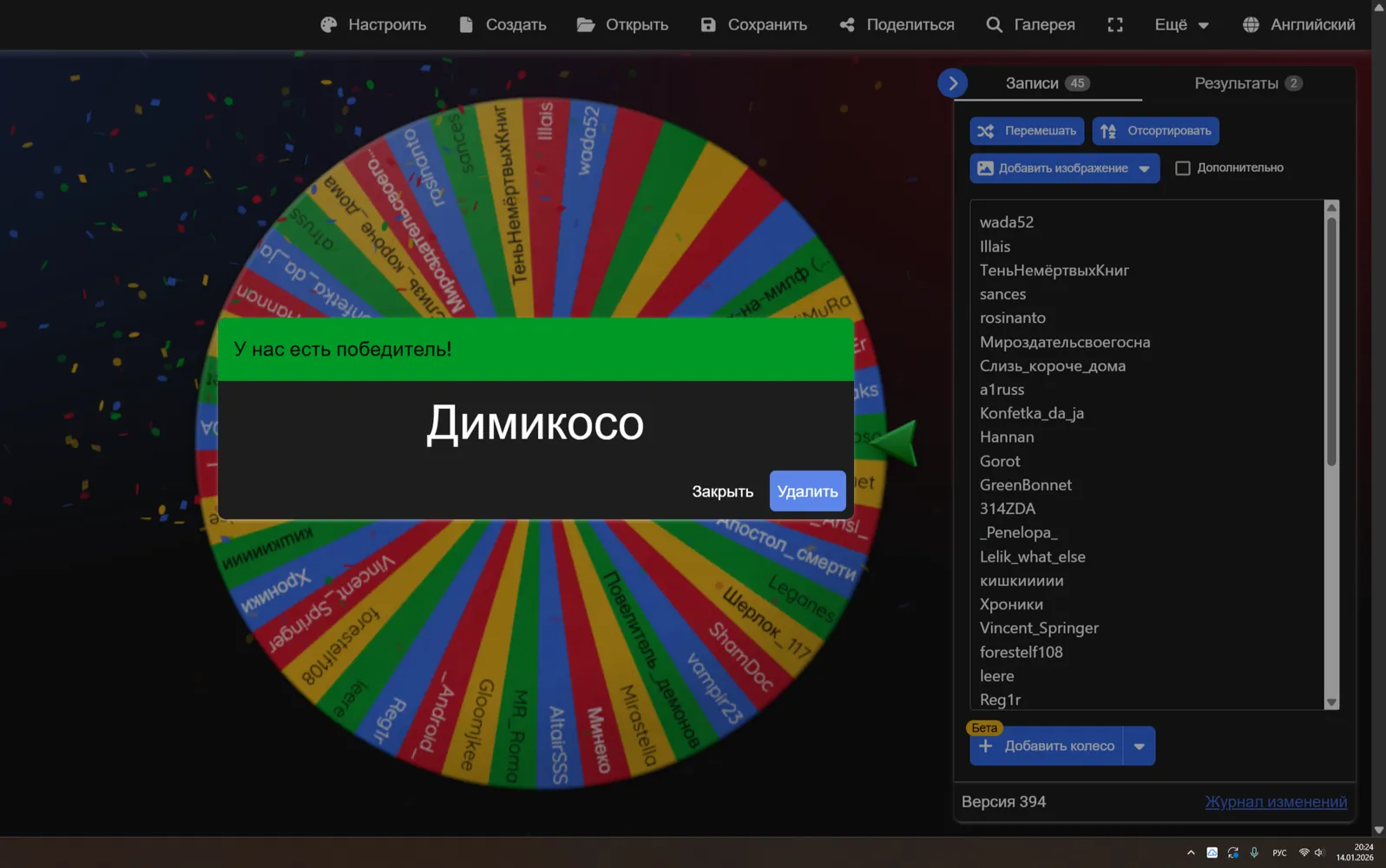Click entry GreenBonnet in the list
This screenshot has height=868, width=1386.
1026,484
